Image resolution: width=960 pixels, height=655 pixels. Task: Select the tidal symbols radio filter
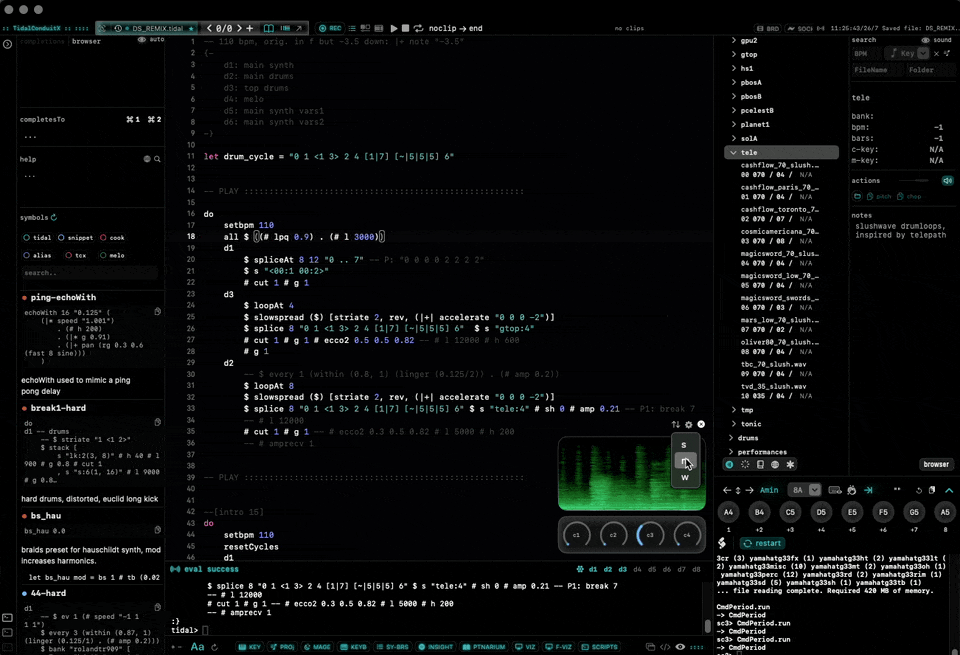pyautogui.click(x=37, y=238)
